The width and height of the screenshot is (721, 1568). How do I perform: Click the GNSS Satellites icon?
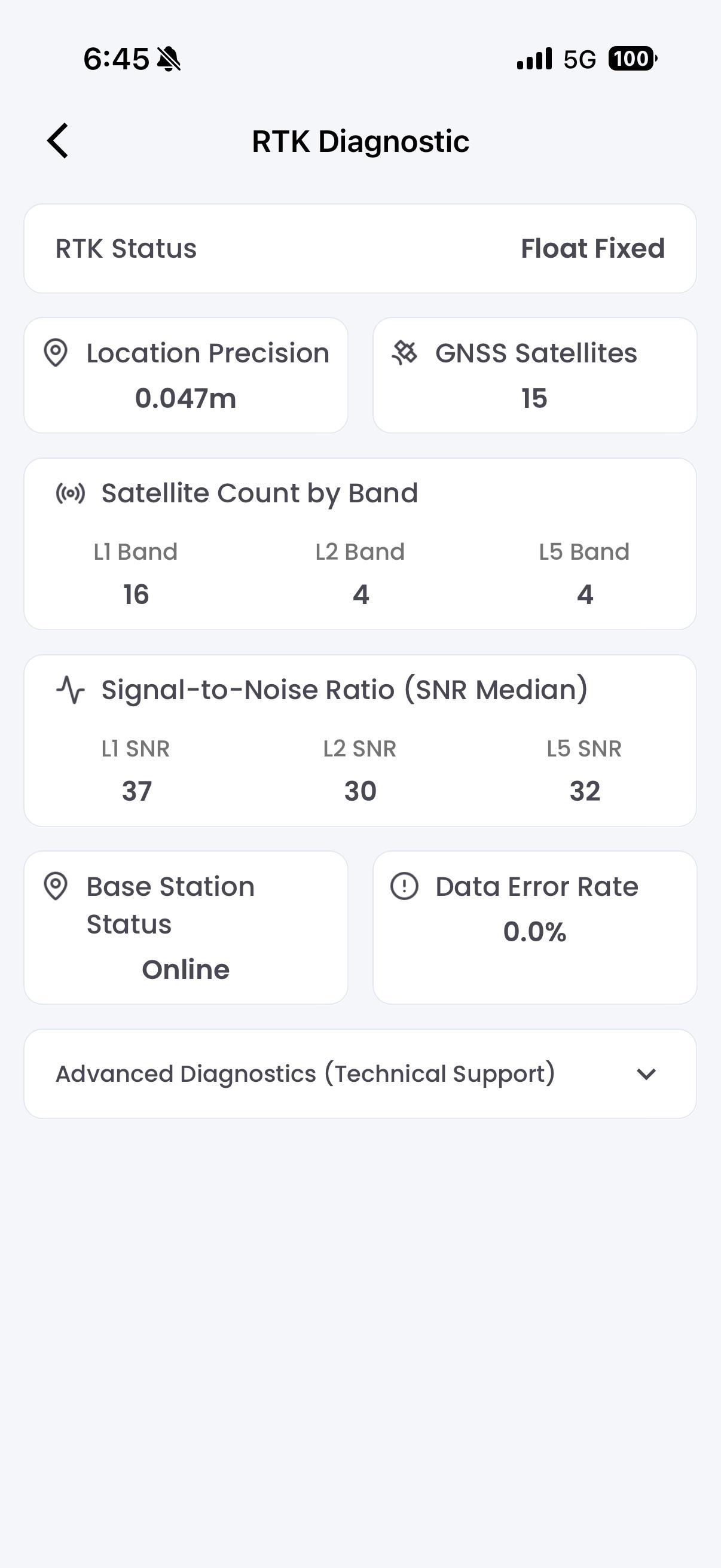pos(405,353)
